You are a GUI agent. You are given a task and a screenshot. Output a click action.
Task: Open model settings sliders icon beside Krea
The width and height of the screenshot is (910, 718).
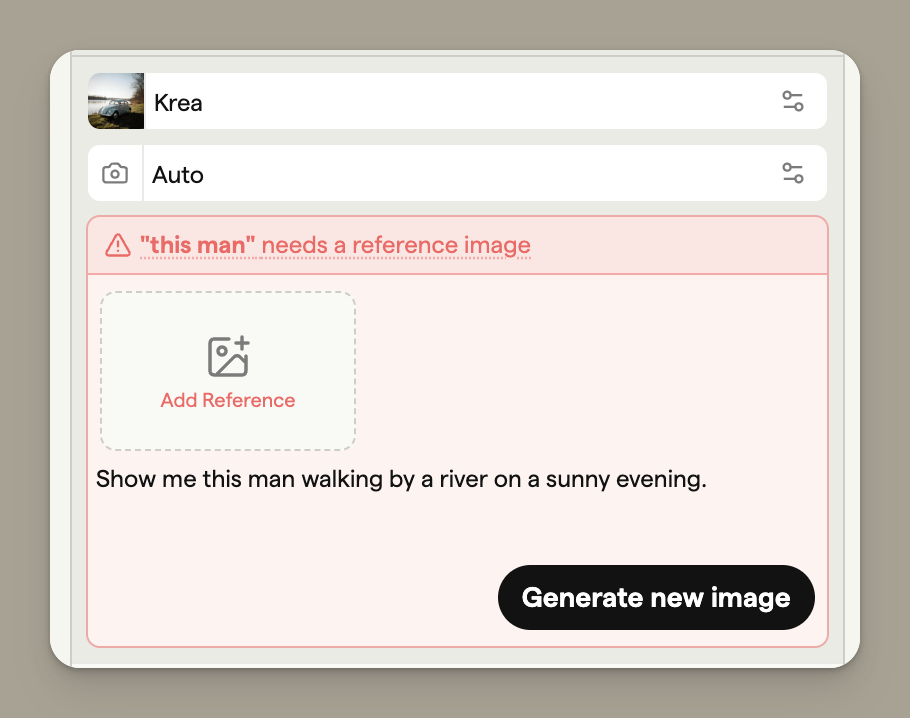click(x=792, y=101)
